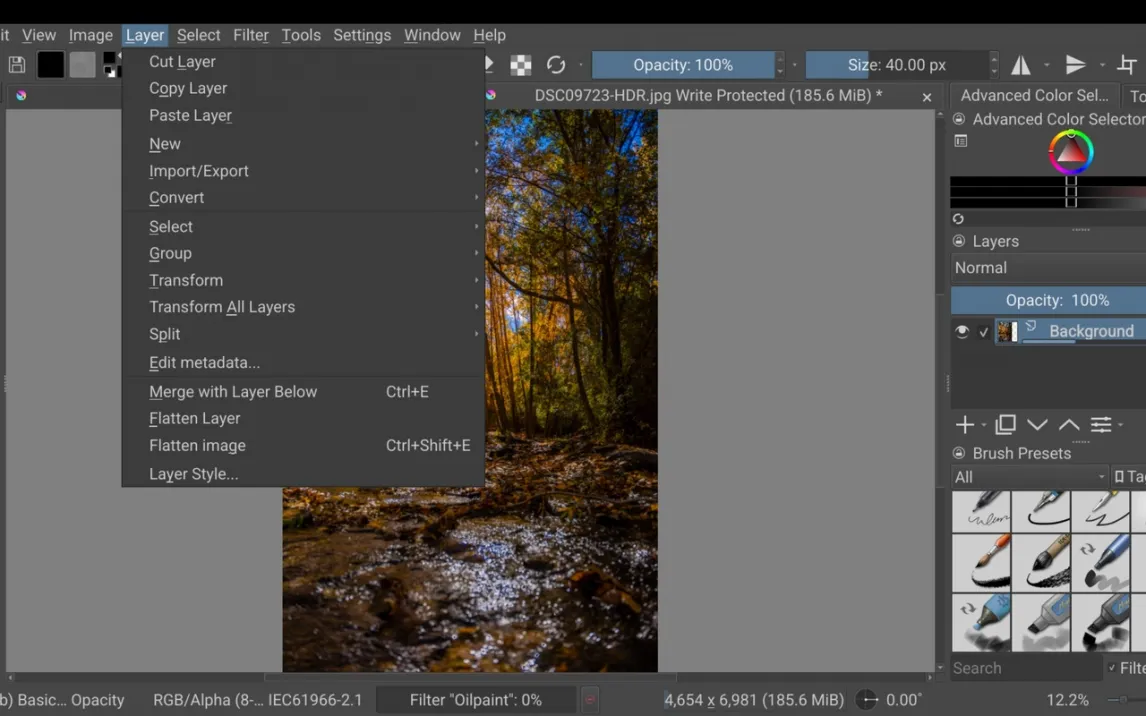Choose Flatten image from the Layer menu
This screenshot has width=1146, height=716.
pos(197,445)
